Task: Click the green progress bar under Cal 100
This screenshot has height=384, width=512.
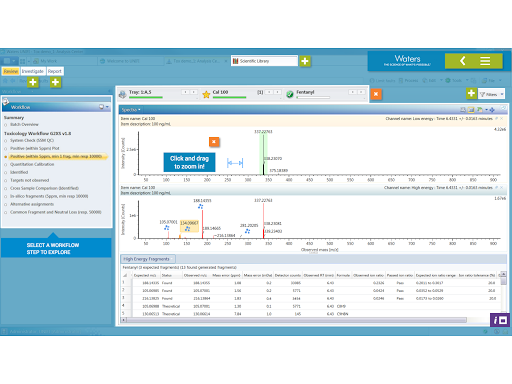Action: point(229,97)
